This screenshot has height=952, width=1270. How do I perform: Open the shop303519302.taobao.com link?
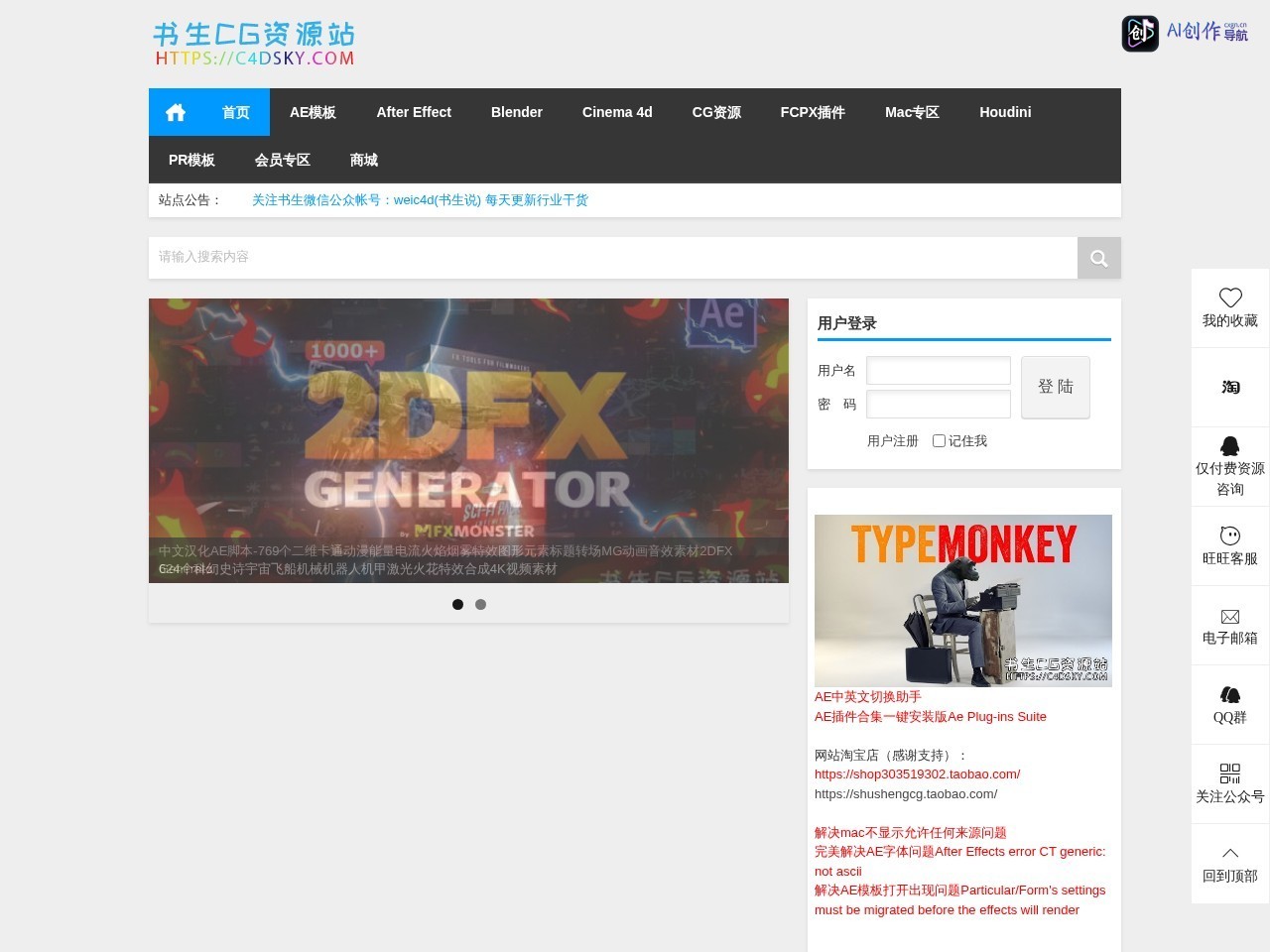coord(917,774)
